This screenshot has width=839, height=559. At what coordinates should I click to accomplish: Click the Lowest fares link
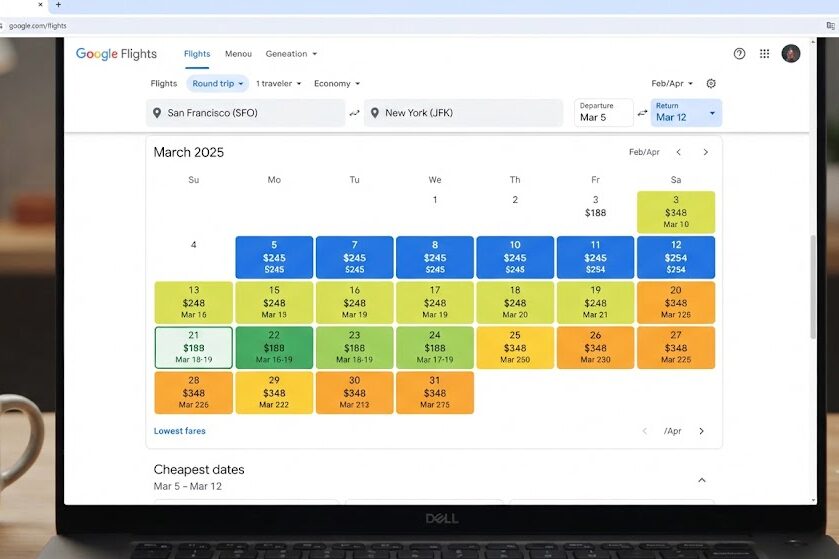(179, 431)
